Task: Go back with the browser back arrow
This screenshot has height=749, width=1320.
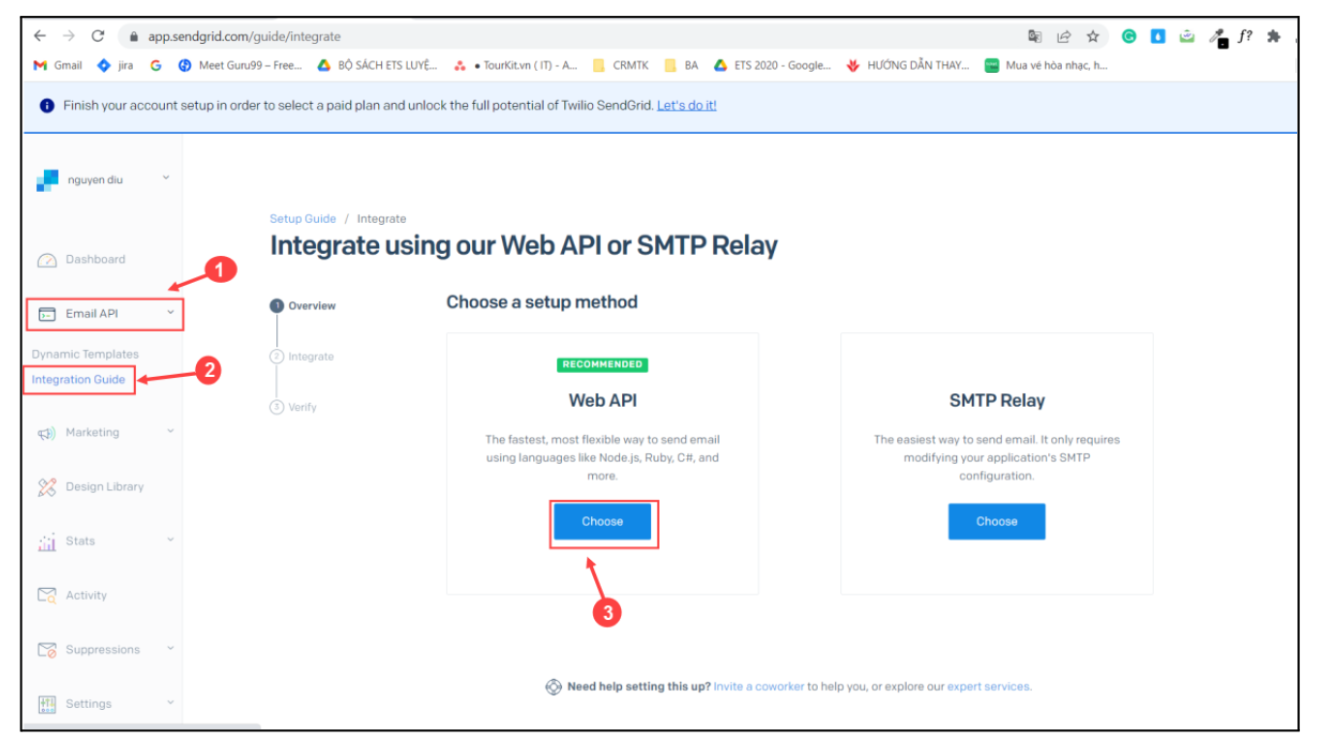Action: (40, 36)
